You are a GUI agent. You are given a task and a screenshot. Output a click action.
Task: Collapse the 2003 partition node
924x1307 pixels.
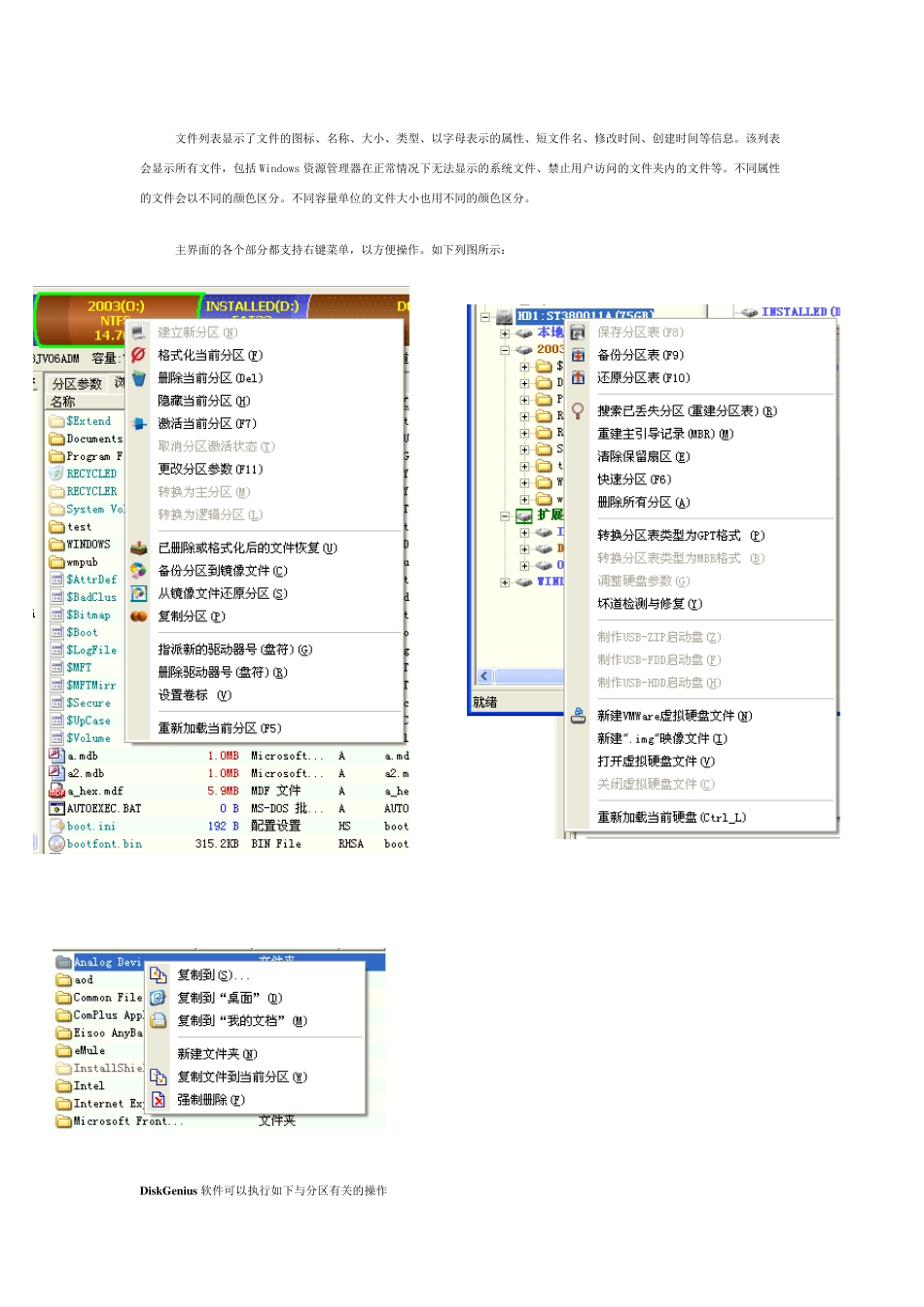coord(505,350)
